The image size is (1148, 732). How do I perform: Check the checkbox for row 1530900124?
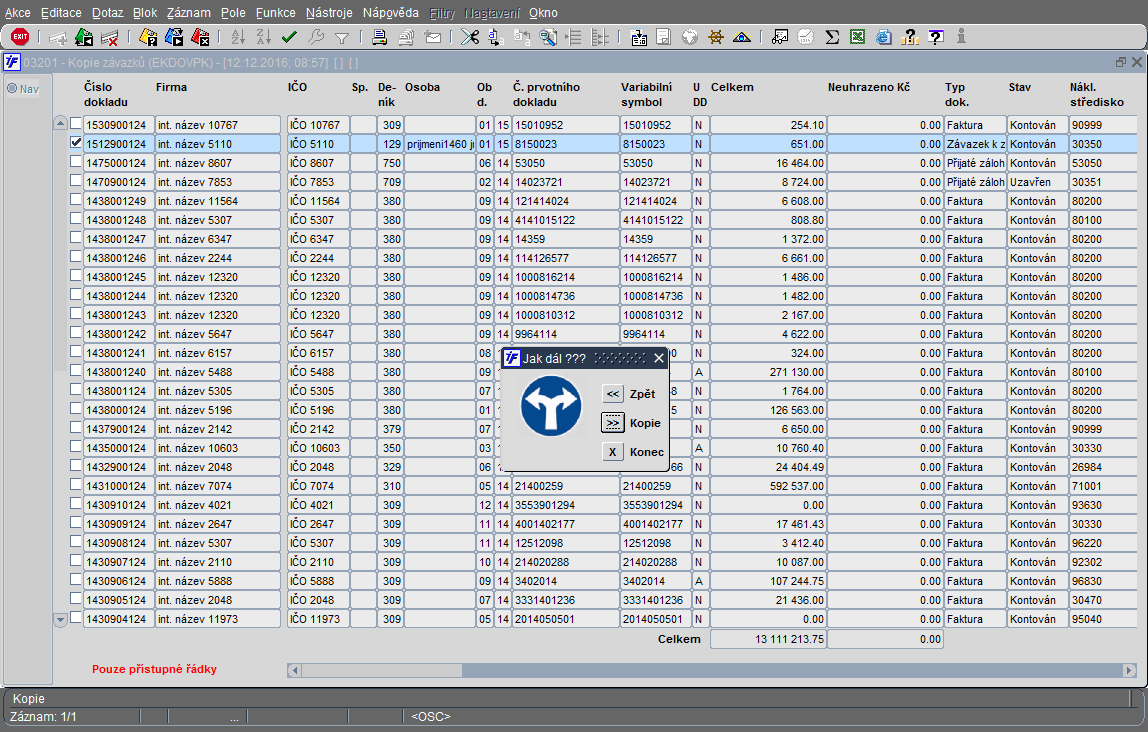(76, 124)
